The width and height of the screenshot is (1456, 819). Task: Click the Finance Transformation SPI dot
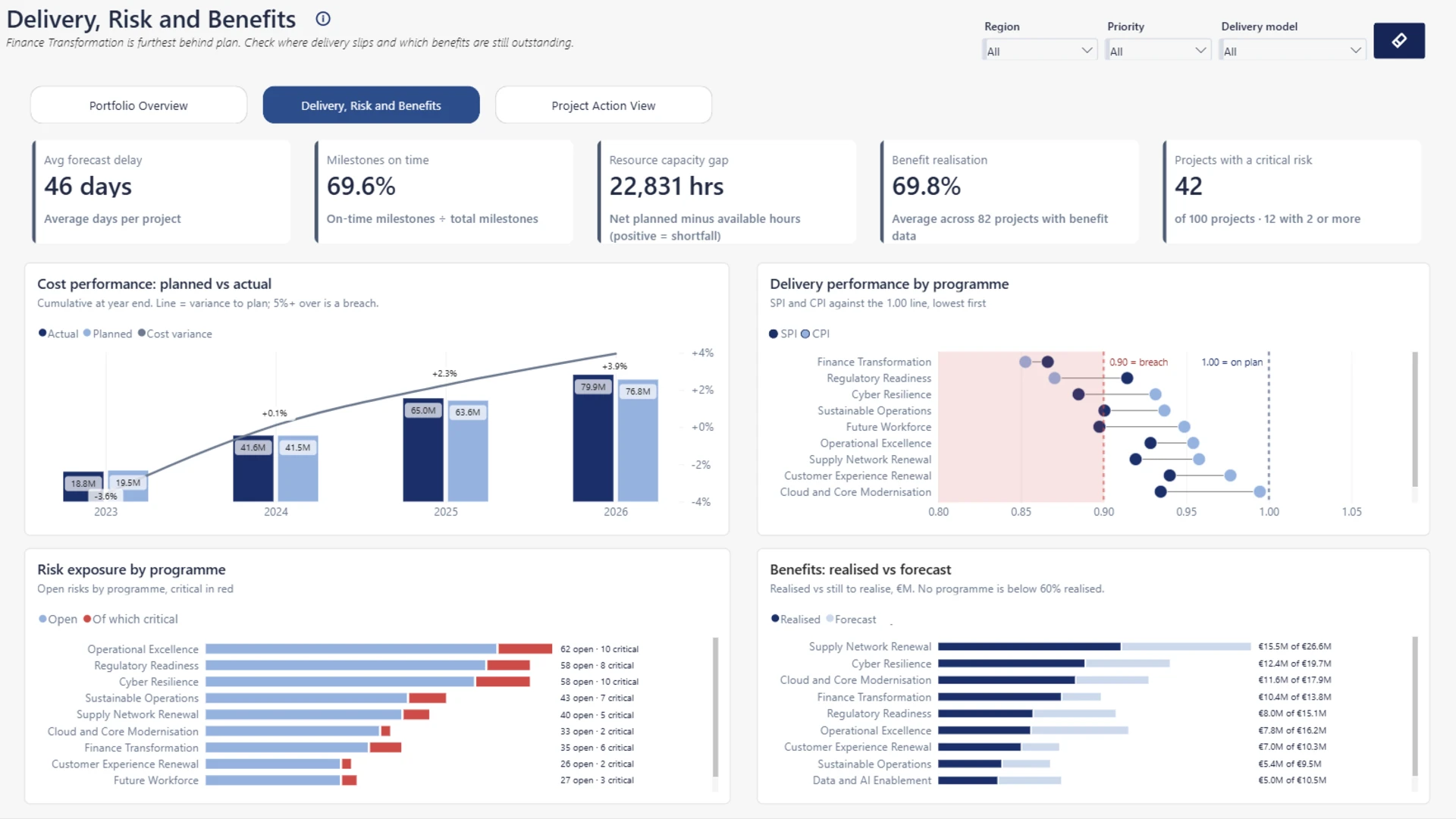point(1047,362)
